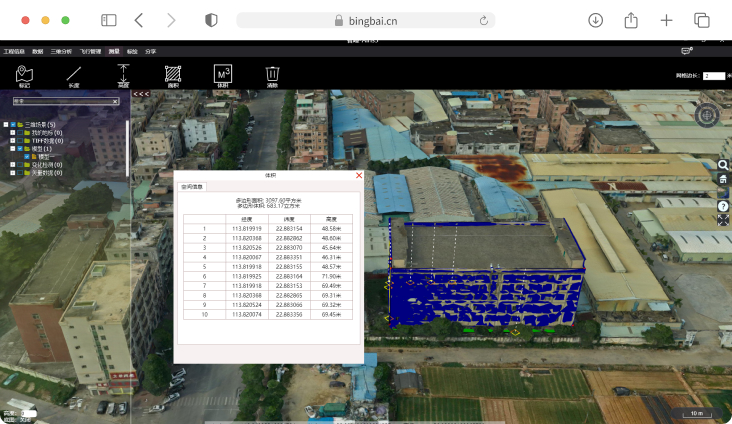The height and width of the screenshot is (424, 732).
Task: Check the TIFF layer checkbox
Action: (x=21, y=141)
